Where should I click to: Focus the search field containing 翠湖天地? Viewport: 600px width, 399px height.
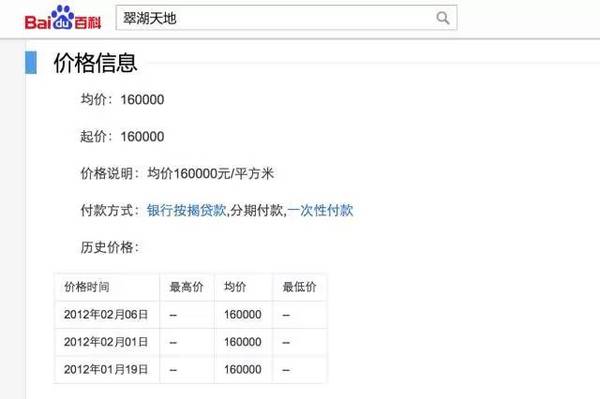pos(286,18)
